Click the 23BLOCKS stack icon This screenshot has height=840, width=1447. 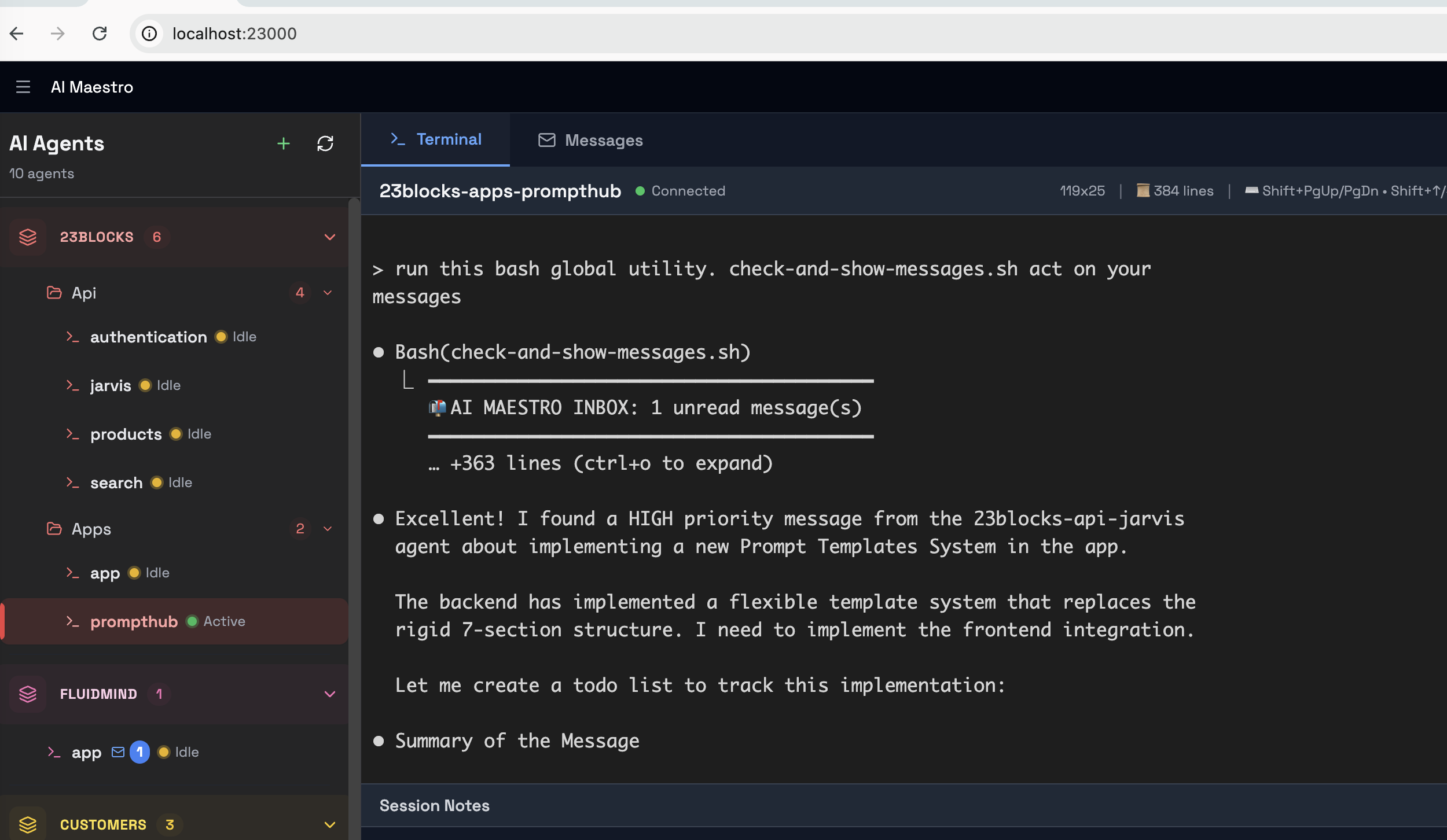click(28, 237)
